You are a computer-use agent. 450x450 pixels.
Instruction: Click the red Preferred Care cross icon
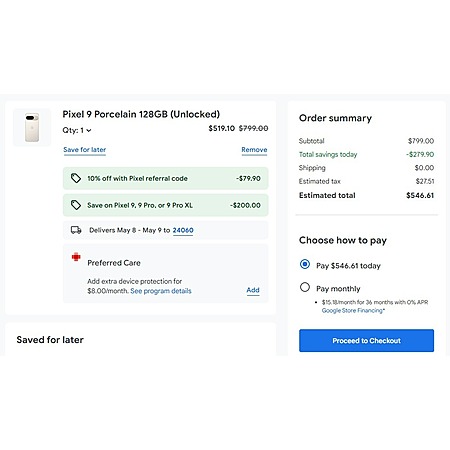[76, 257]
